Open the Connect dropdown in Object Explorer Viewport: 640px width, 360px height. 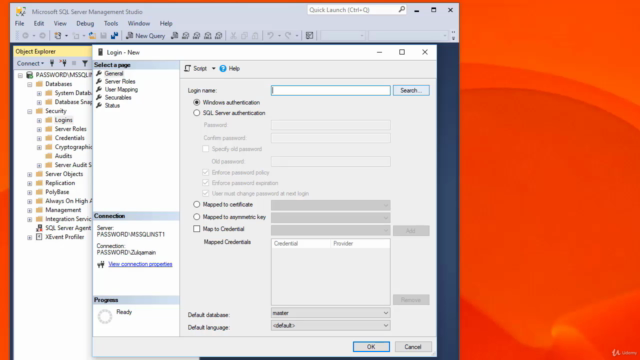click(x=30, y=63)
